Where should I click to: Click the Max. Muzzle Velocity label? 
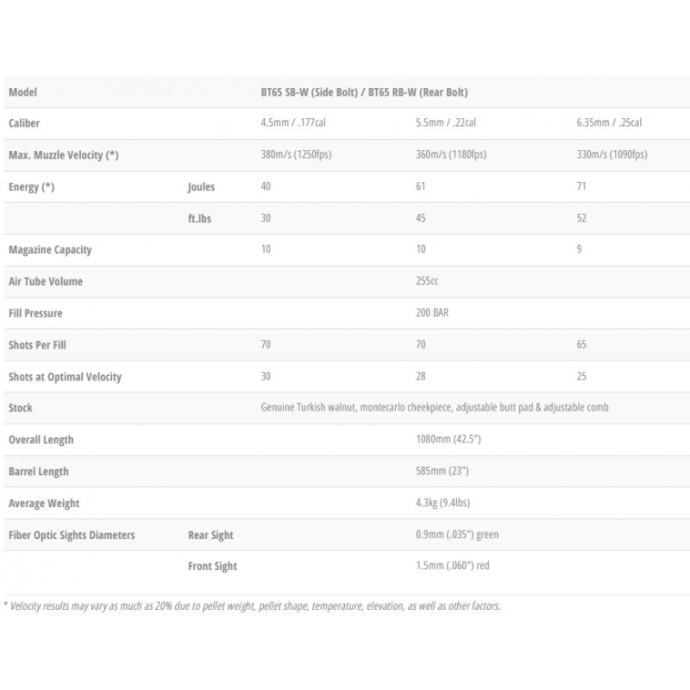(64, 155)
